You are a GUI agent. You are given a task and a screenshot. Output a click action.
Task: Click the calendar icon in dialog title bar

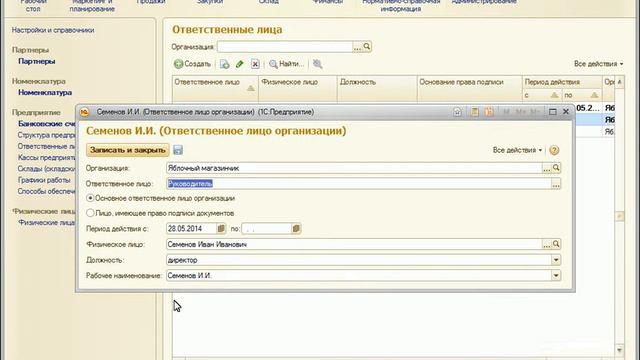[489, 112]
